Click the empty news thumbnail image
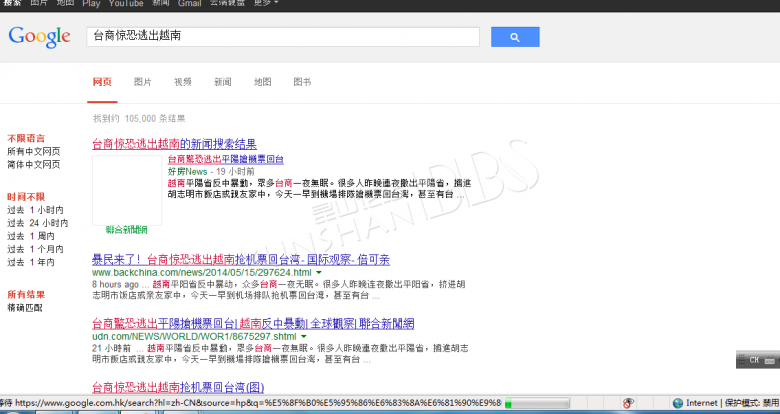This screenshot has width=780, height=414. pyautogui.click(x=127, y=190)
